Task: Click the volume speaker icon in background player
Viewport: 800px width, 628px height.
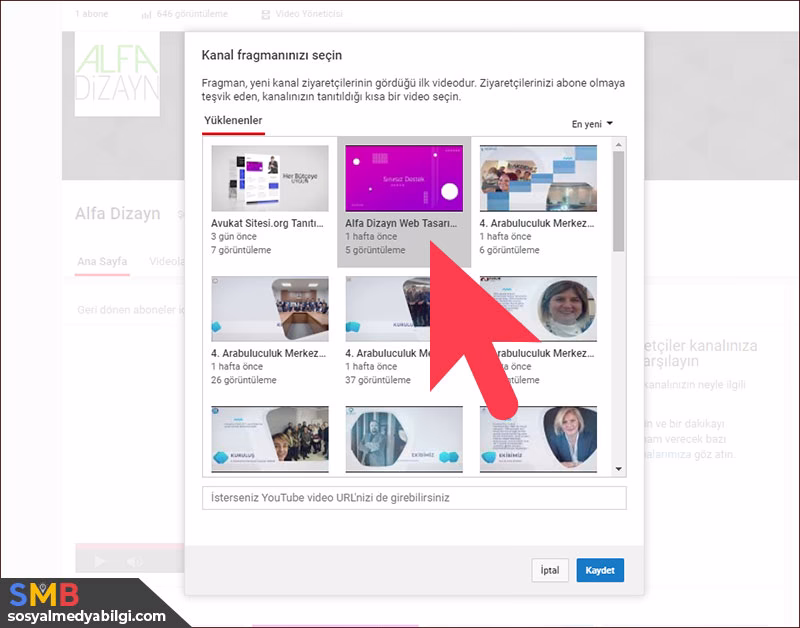Action: tap(134, 561)
